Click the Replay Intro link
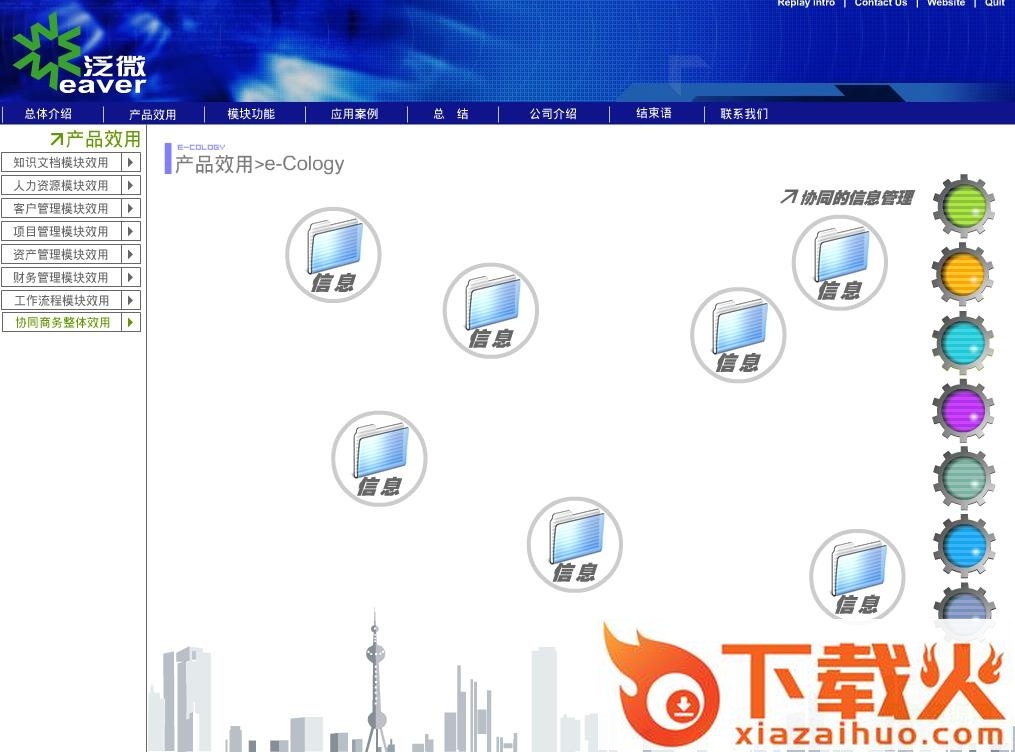 [806, 4]
